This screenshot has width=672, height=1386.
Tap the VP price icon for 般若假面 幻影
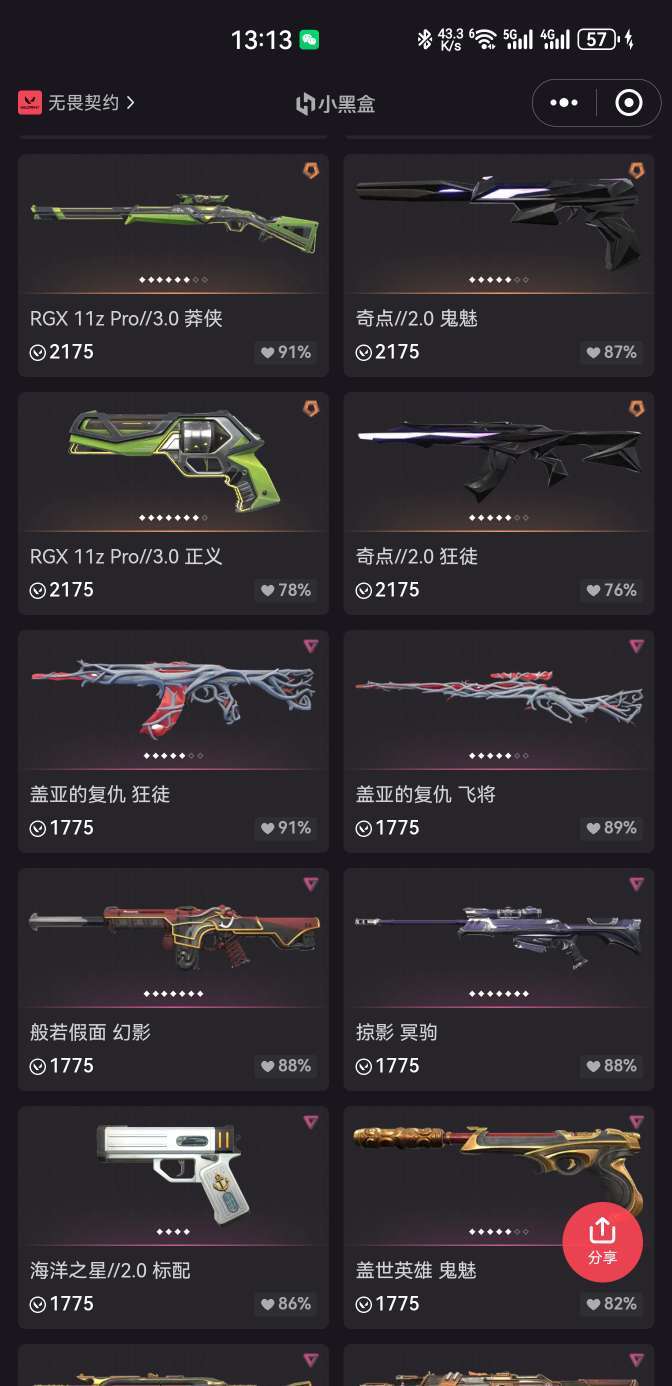click(x=38, y=1066)
